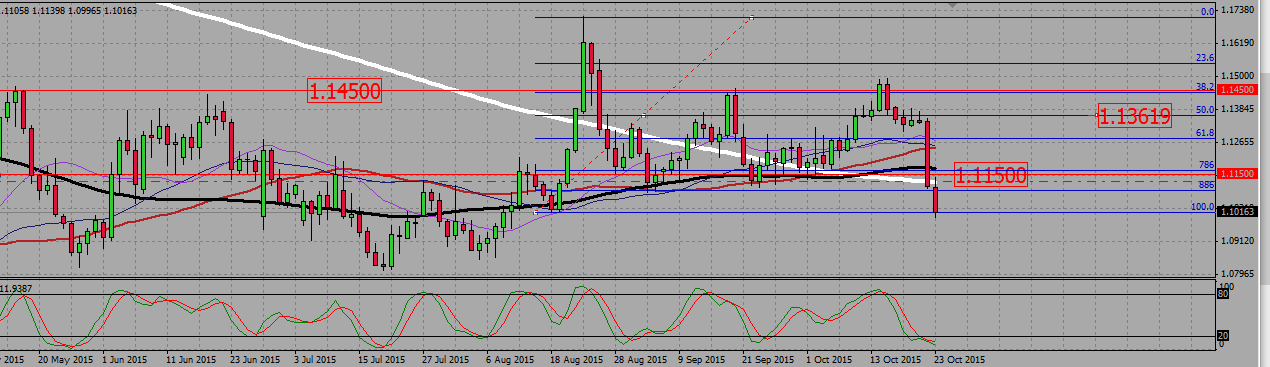The width and height of the screenshot is (1270, 367).
Task: Click the 23.6 Fibonacci level label
Action: (x=1205, y=58)
